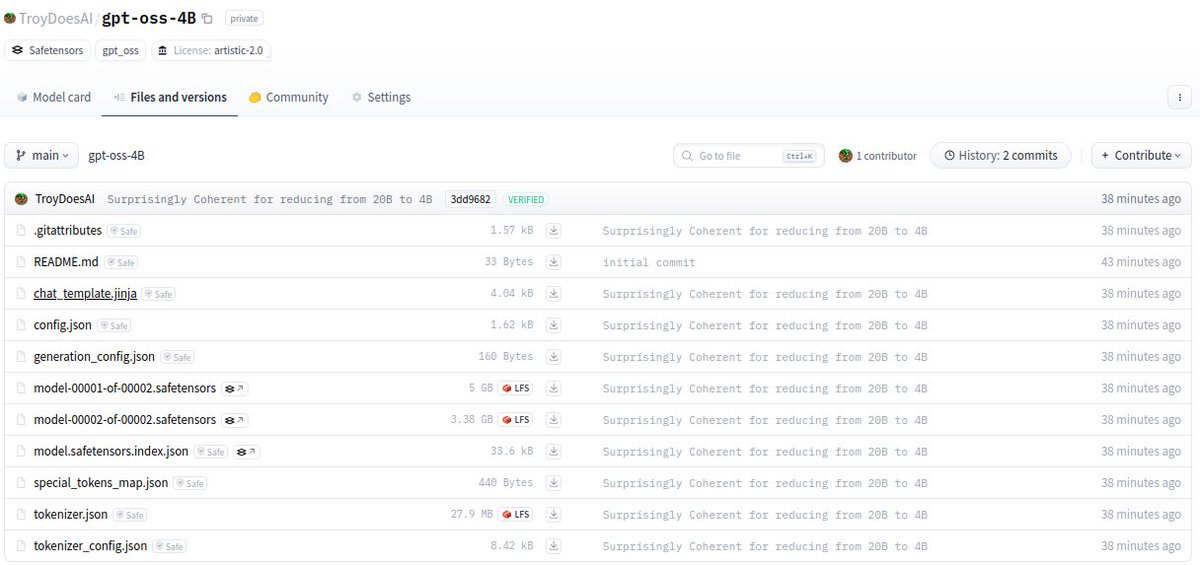Screen dimensions: 1200x565
Task: Click the Go to file search field
Action: point(749,155)
